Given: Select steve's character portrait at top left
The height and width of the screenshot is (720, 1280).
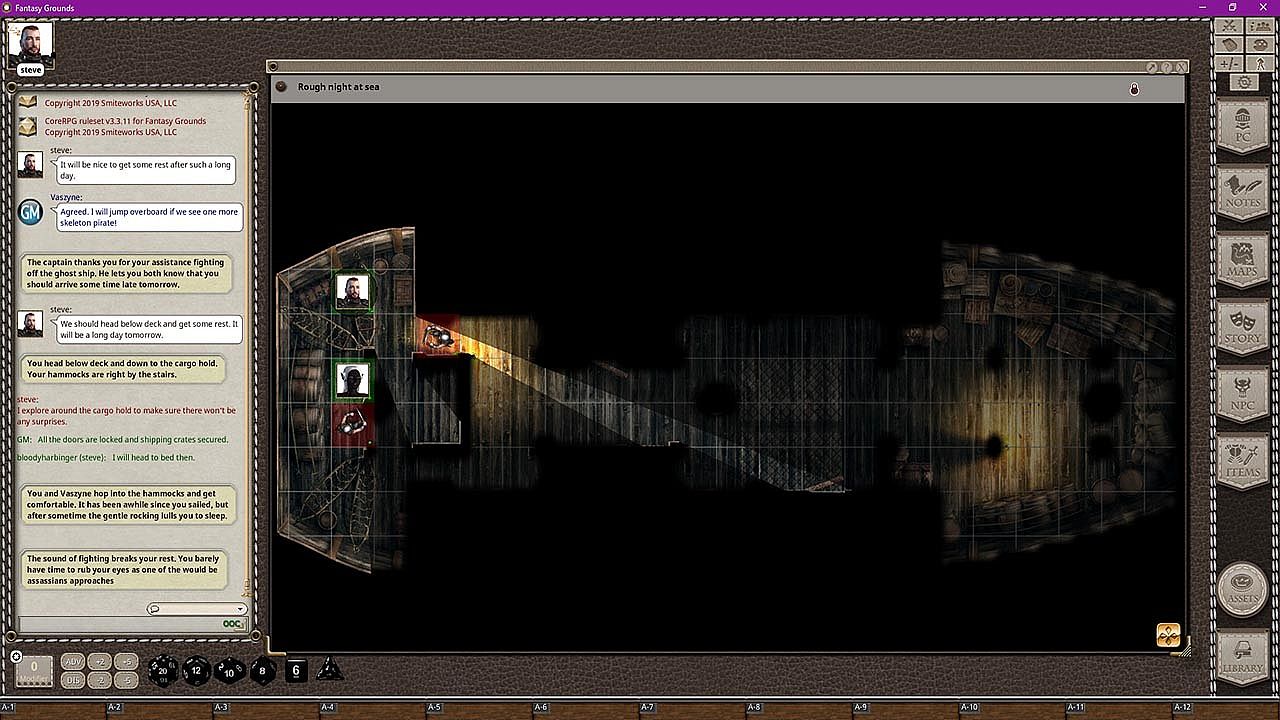Looking at the screenshot, I should click(31, 43).
